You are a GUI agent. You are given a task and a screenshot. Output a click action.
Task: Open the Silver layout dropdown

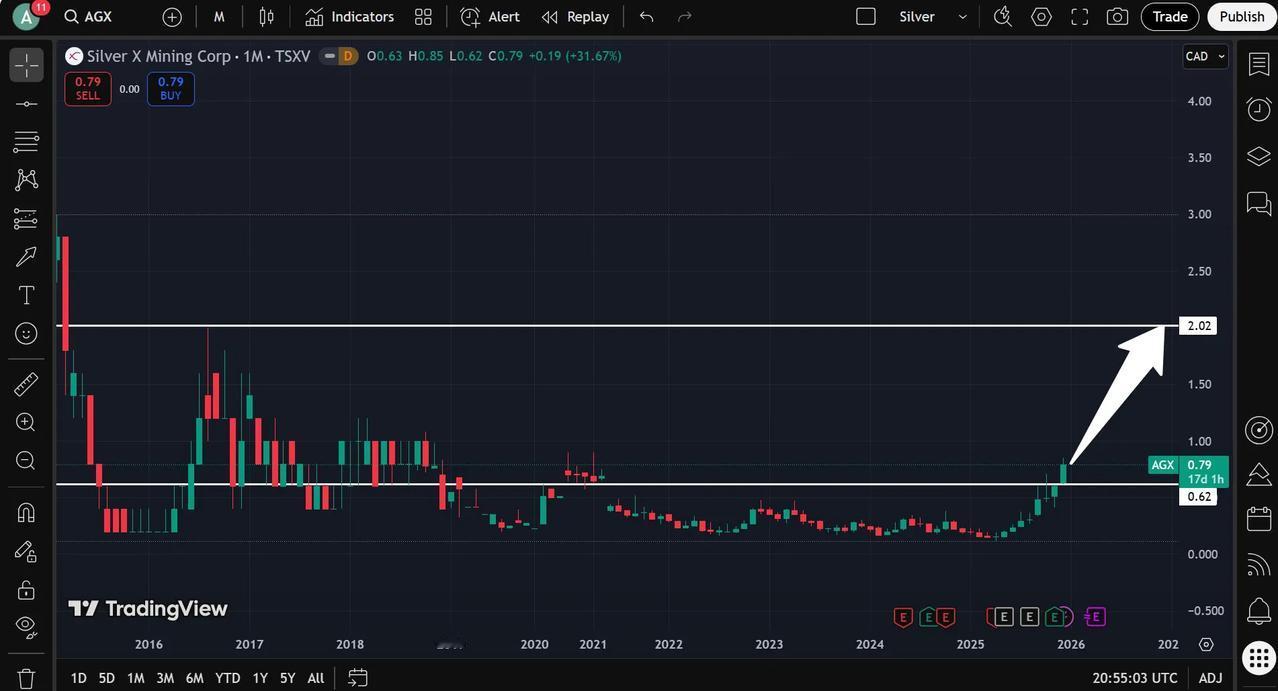933,17
